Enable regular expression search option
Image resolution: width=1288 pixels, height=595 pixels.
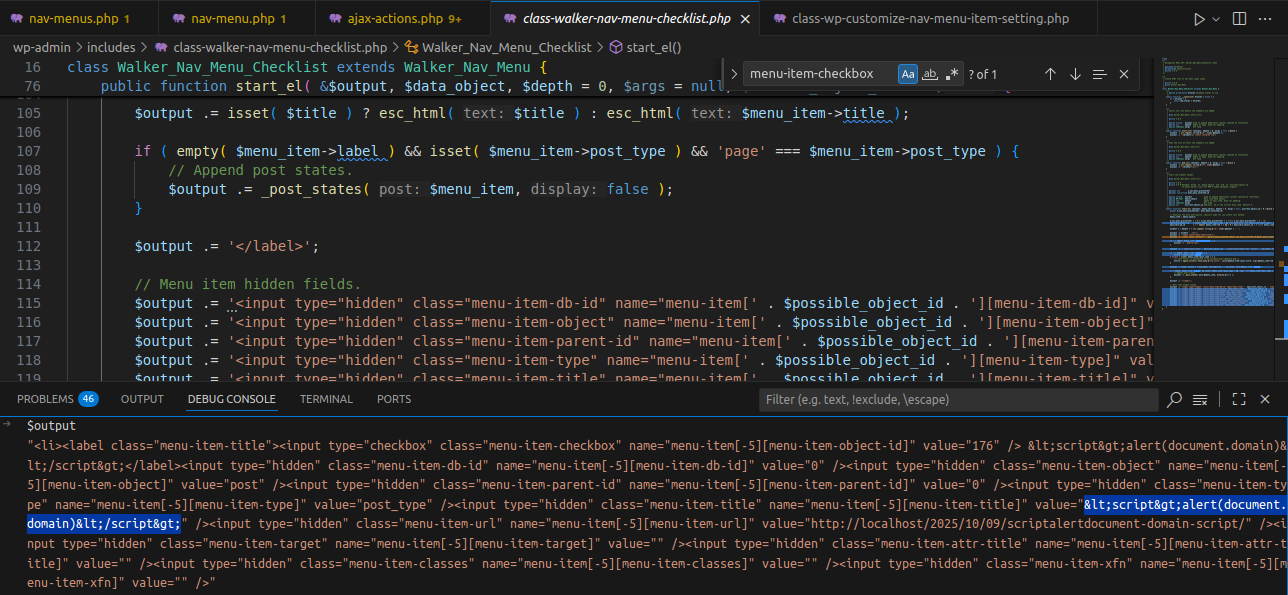(x=953, y=74)
